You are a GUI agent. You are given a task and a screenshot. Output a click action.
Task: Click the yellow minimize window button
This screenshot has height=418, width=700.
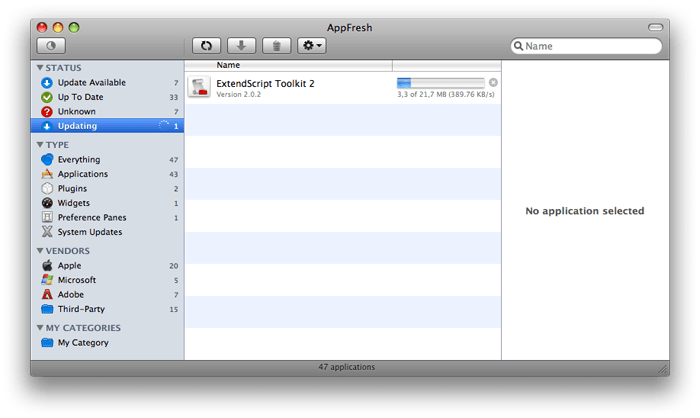tap(58, 28)
